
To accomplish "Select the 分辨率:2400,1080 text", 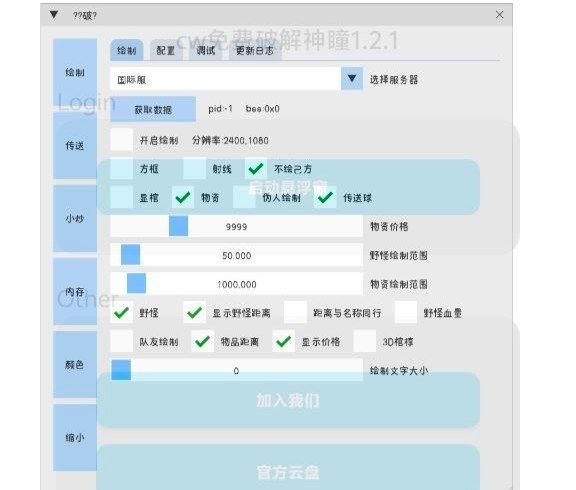I will (x=230, y=140).
